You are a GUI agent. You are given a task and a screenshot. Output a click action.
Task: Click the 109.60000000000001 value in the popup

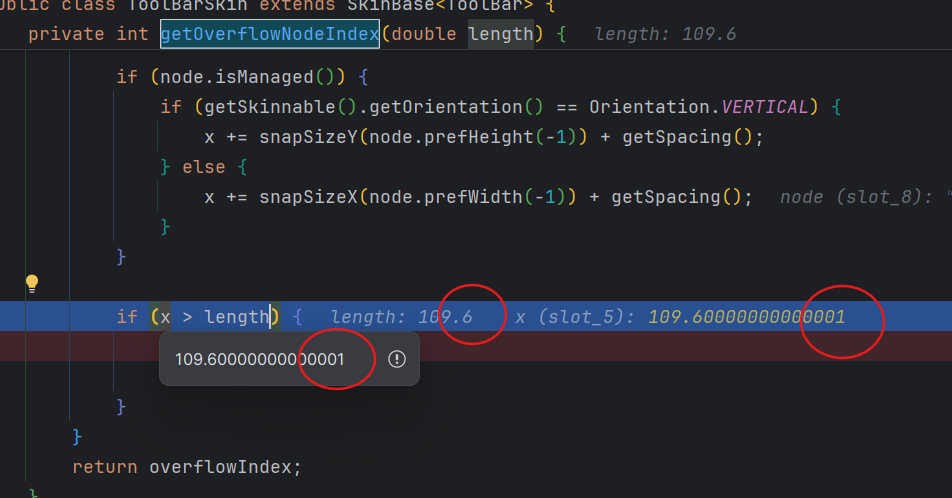[259, 359]
